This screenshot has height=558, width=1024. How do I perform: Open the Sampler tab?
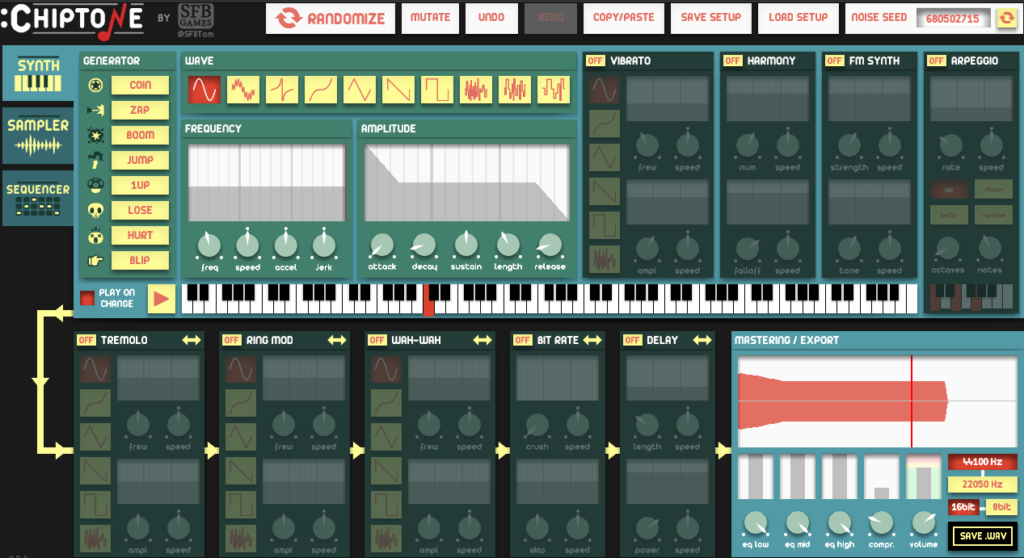(38, 135)
